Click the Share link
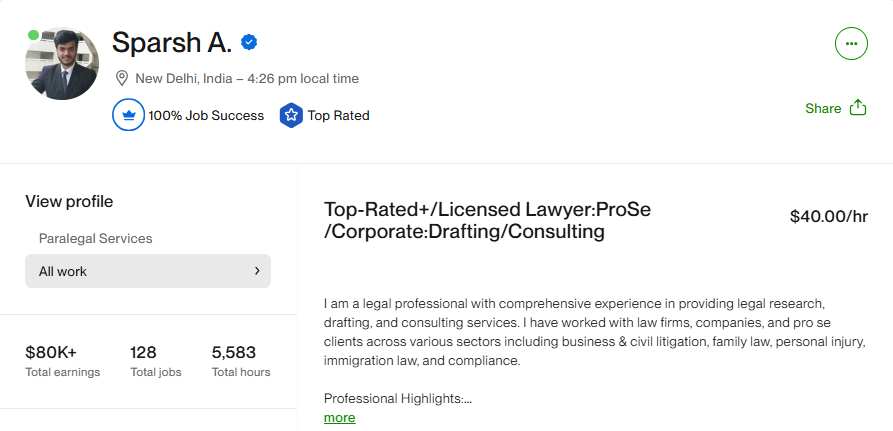Viewport: 893px width, 431px height. tap(823, 108)
